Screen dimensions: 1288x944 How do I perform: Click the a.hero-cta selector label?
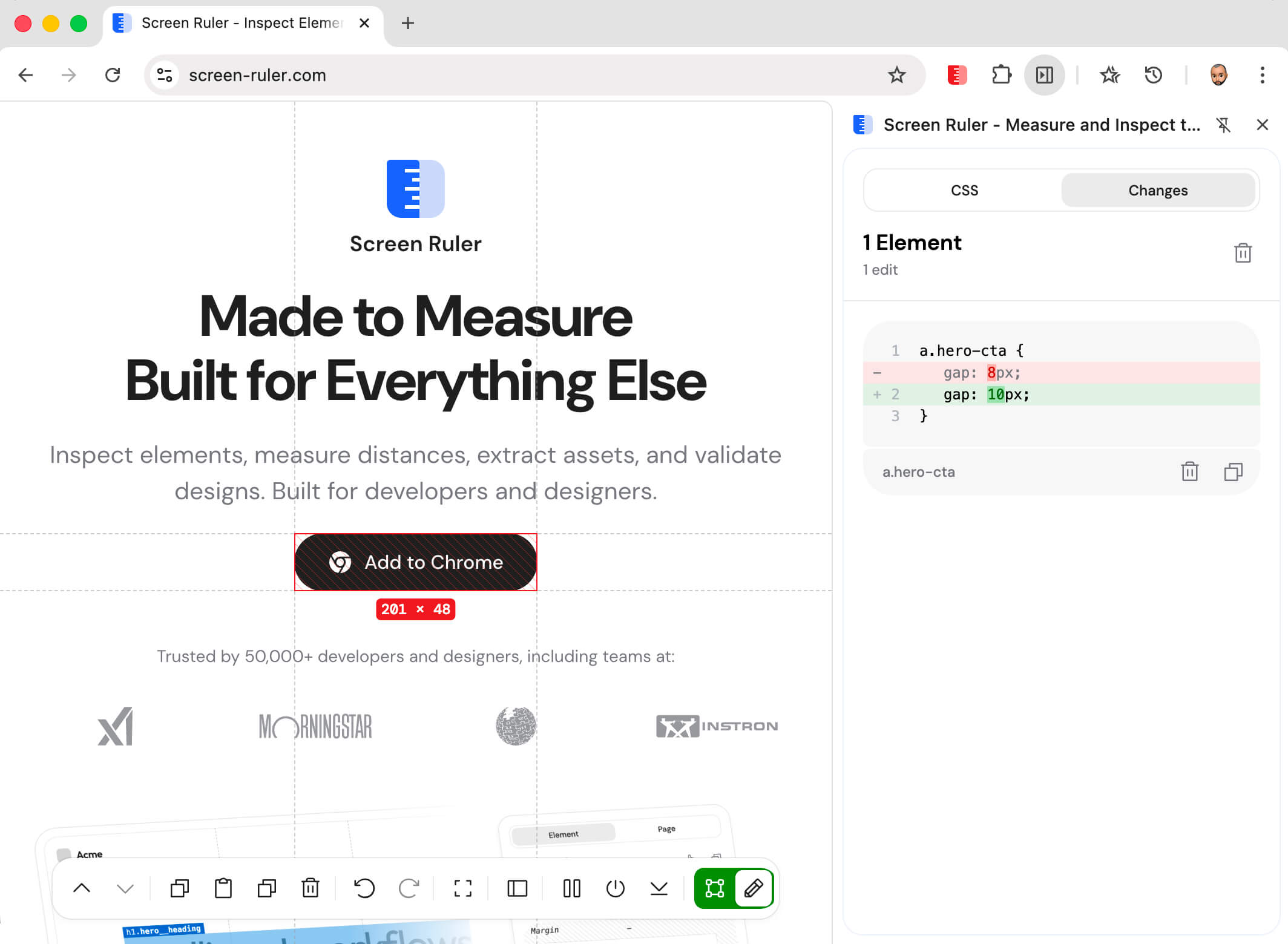point(919,472)
